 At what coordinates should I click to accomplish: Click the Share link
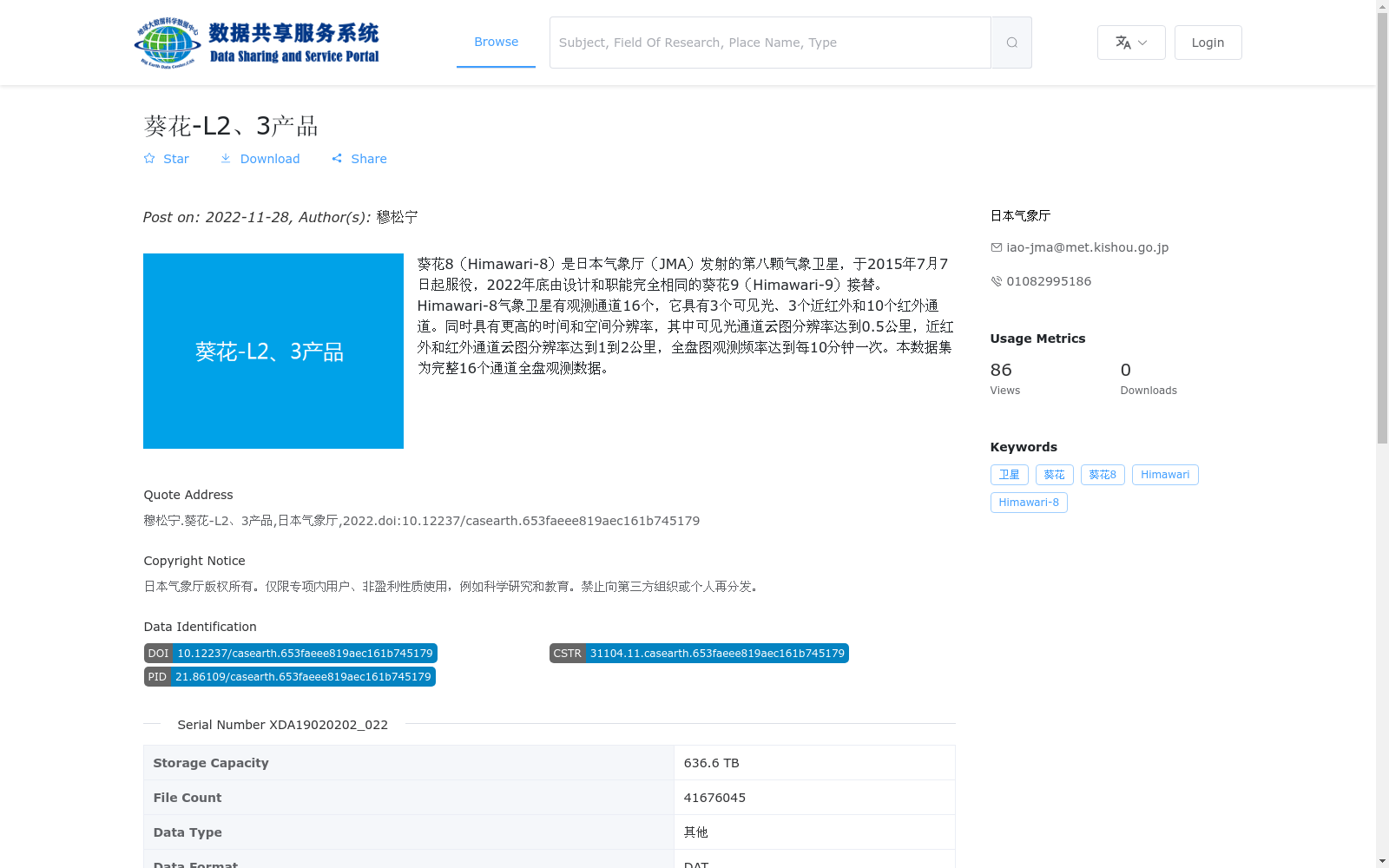[359, 159]
